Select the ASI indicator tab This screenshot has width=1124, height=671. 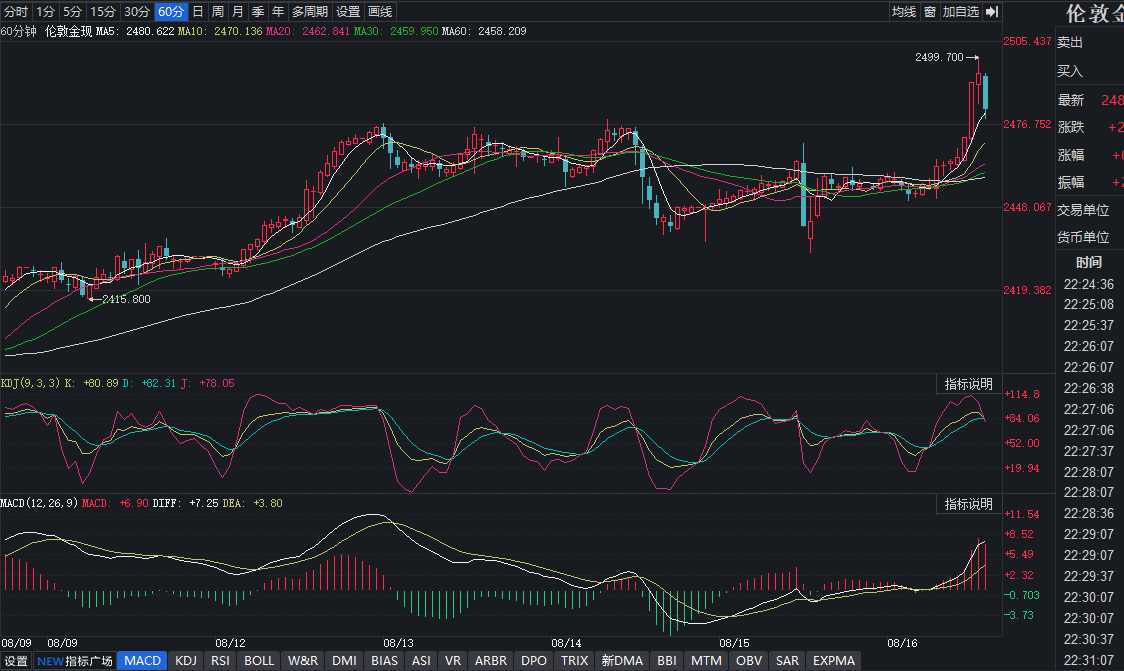click(422, 661)
